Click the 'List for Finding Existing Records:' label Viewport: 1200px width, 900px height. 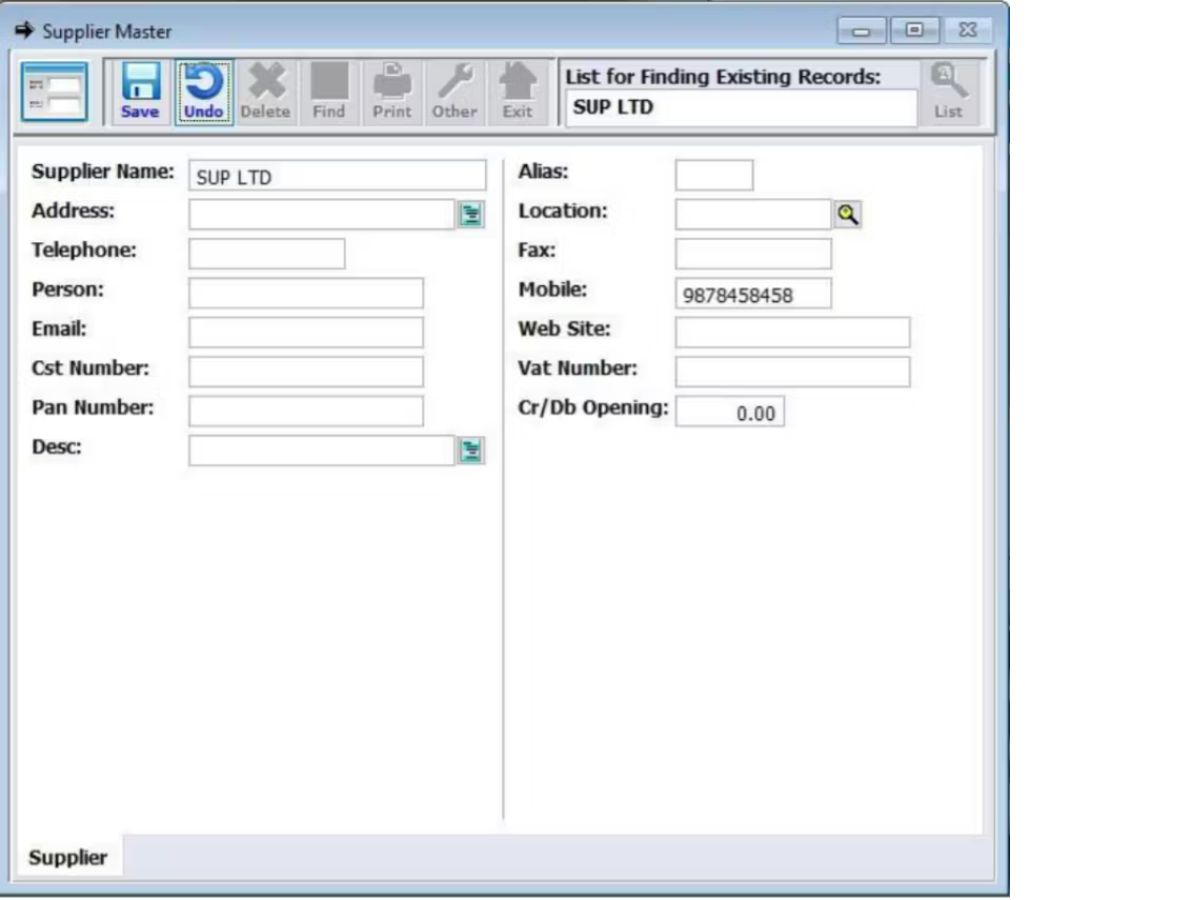(723, 77)
